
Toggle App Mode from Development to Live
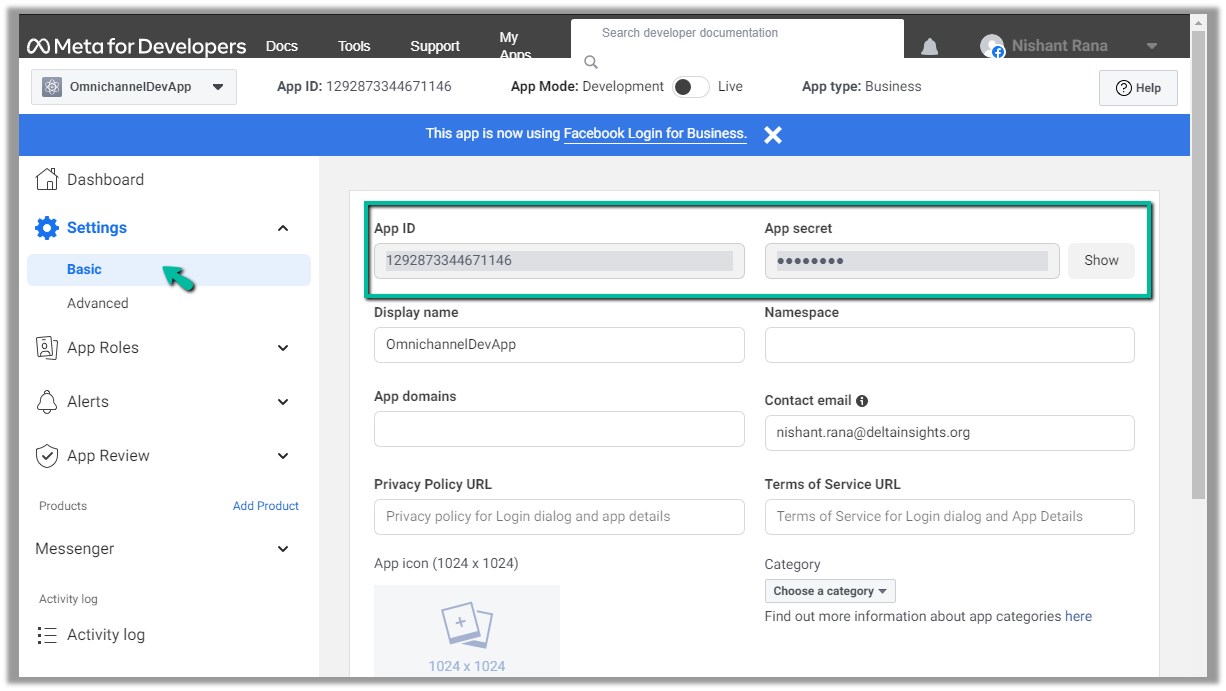coord(690,87)
